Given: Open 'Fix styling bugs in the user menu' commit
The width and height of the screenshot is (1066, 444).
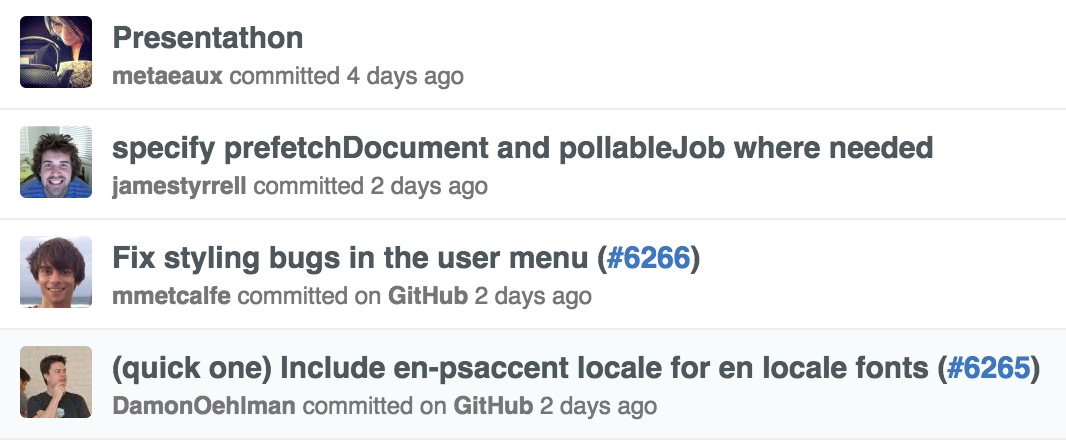Looking at the screenshot, I should pyautogui.click(x=349, y=258).
